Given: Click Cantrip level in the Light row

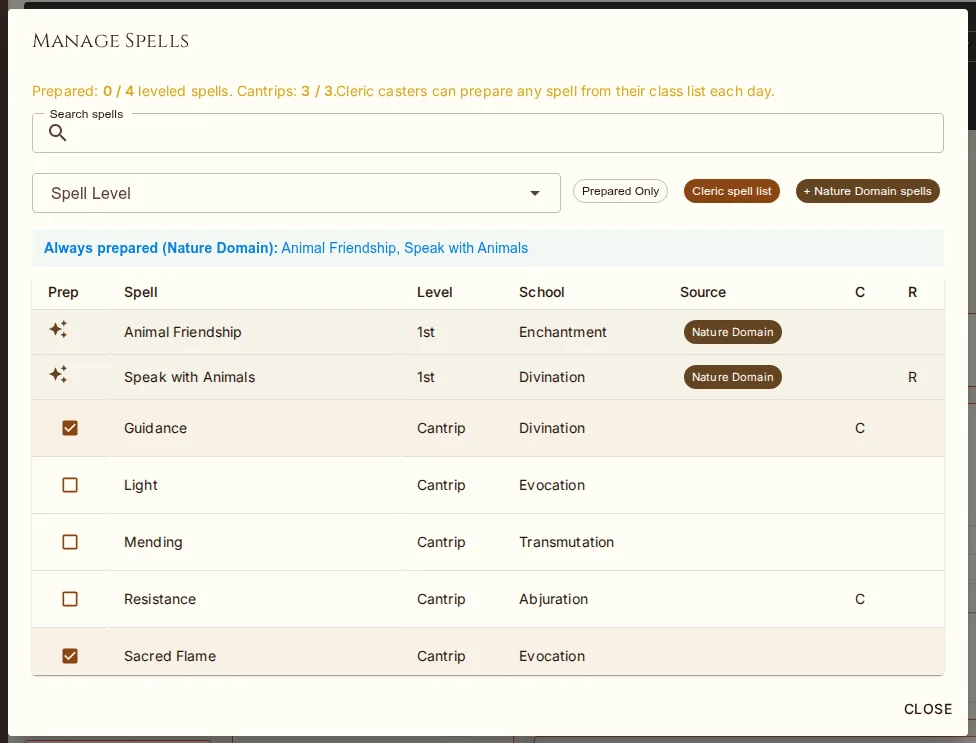Looking at the screenshot, I should click(441, 485).
